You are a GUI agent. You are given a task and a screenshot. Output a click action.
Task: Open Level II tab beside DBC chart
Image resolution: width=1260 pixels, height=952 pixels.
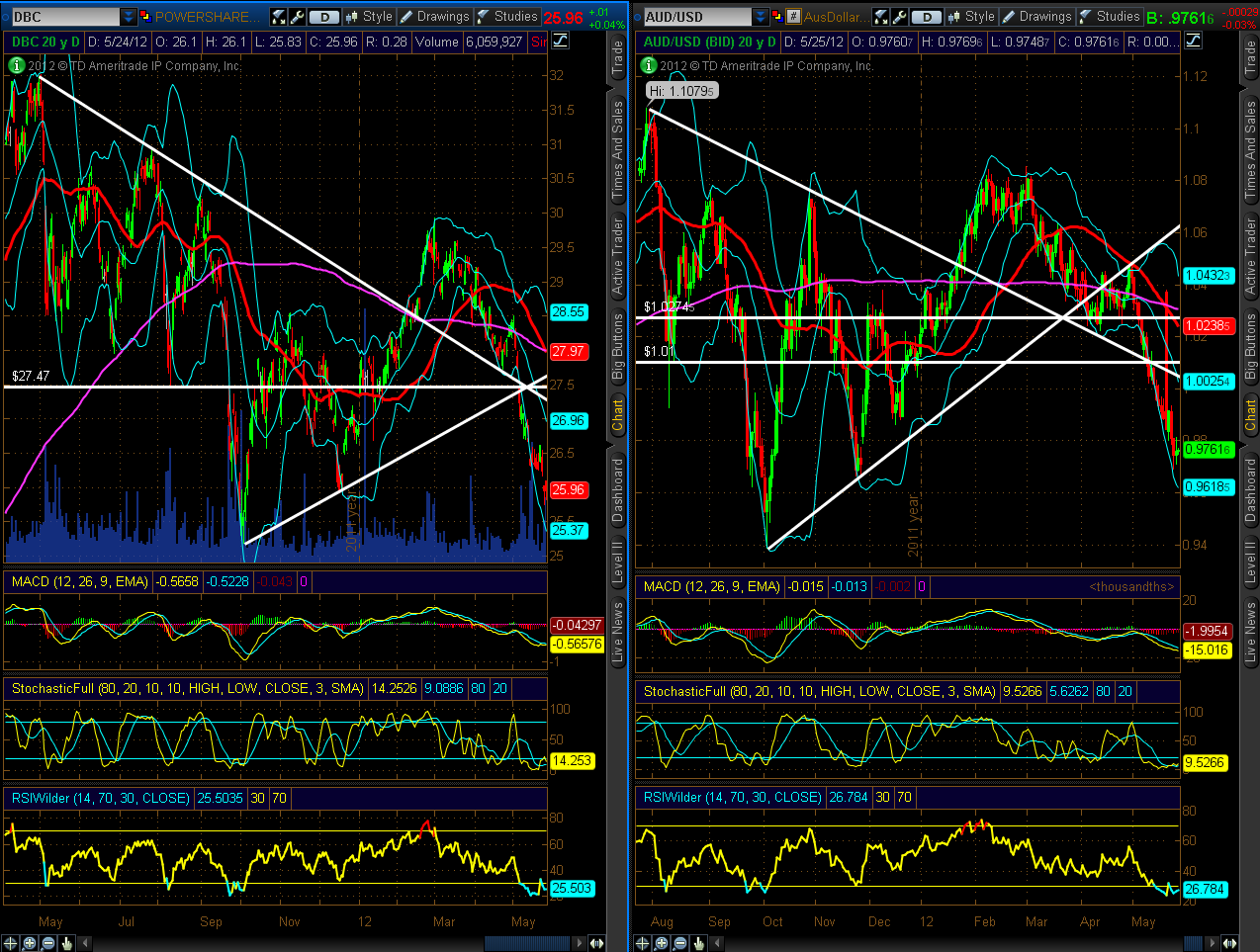pos(618,561)
